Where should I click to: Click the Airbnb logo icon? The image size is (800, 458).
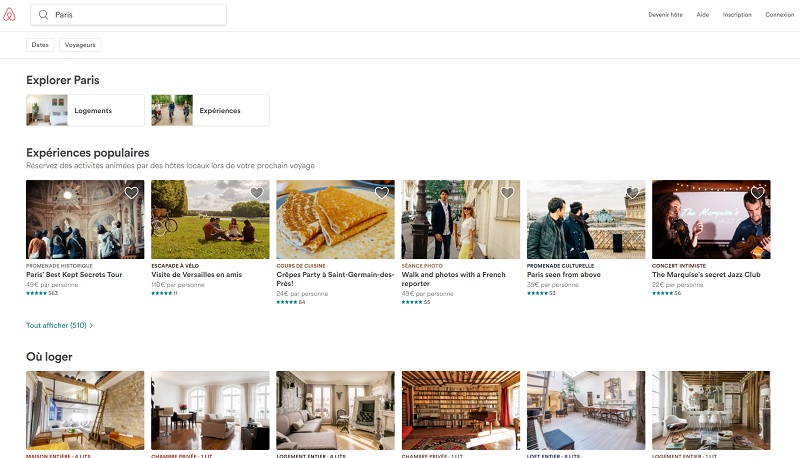(x=10, y=14)
